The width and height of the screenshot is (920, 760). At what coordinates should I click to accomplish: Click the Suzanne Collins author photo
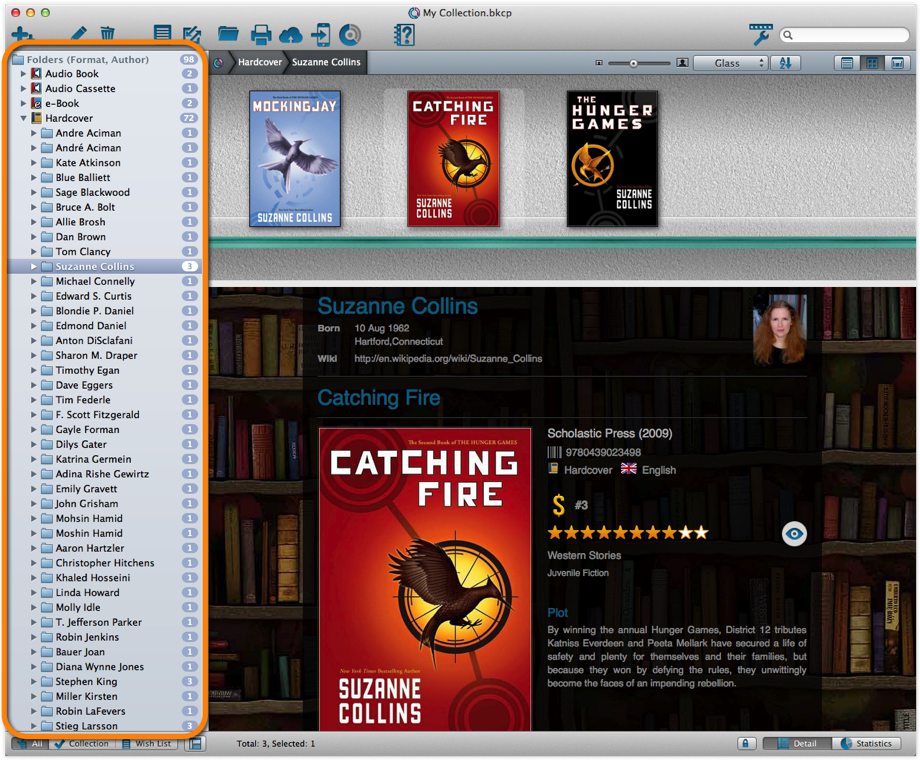pos(780,329)
